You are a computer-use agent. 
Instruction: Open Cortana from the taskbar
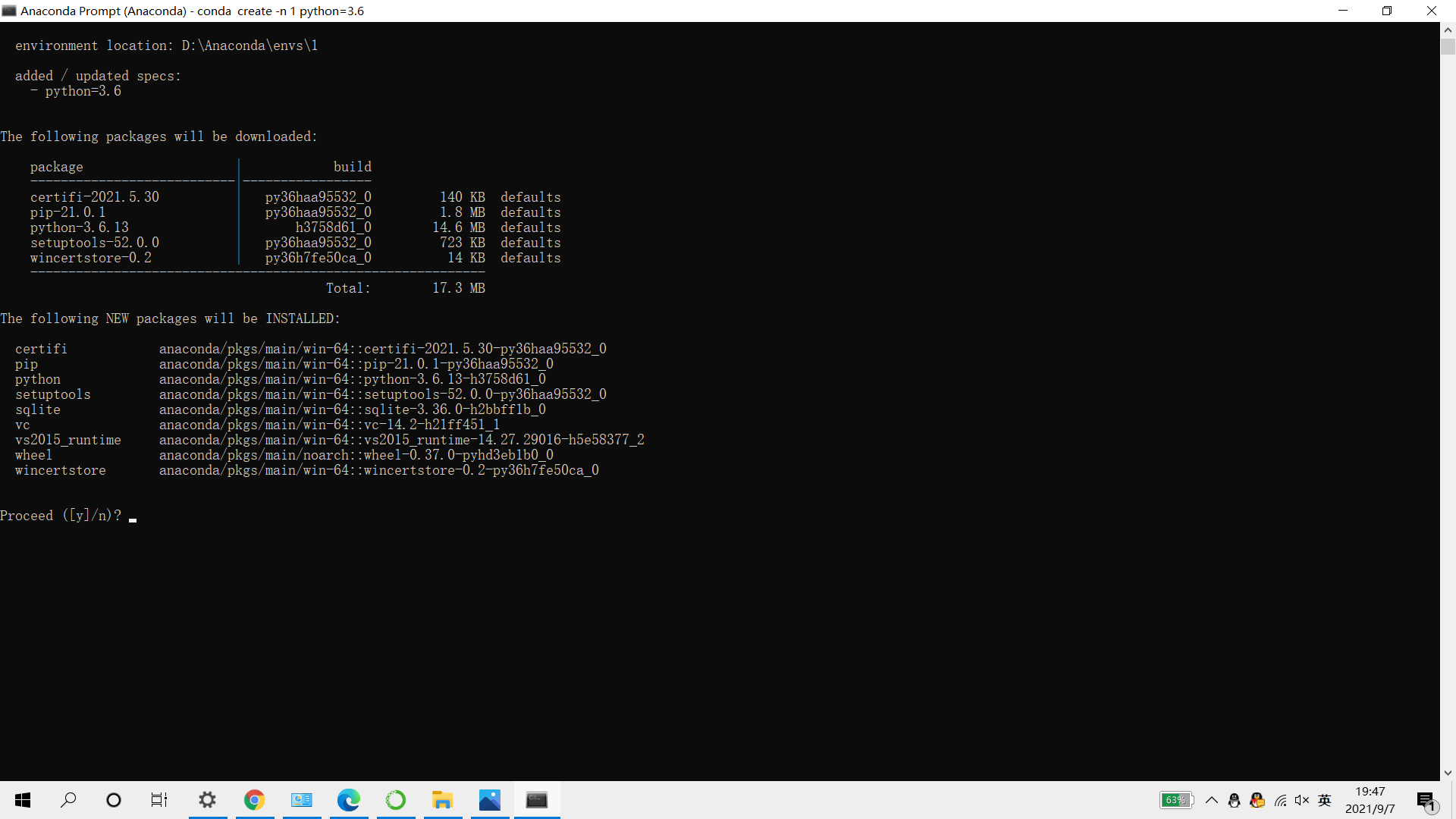[114, 800]
